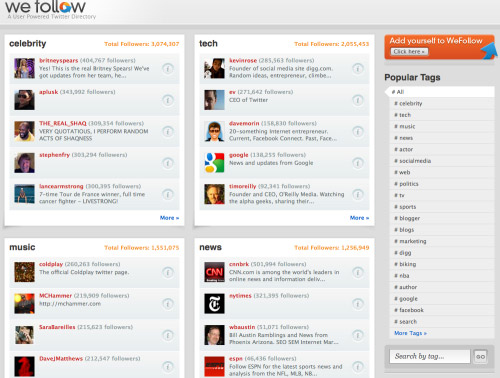Open the timoreilly username link

pyautogui.click(x=243, y=186)
